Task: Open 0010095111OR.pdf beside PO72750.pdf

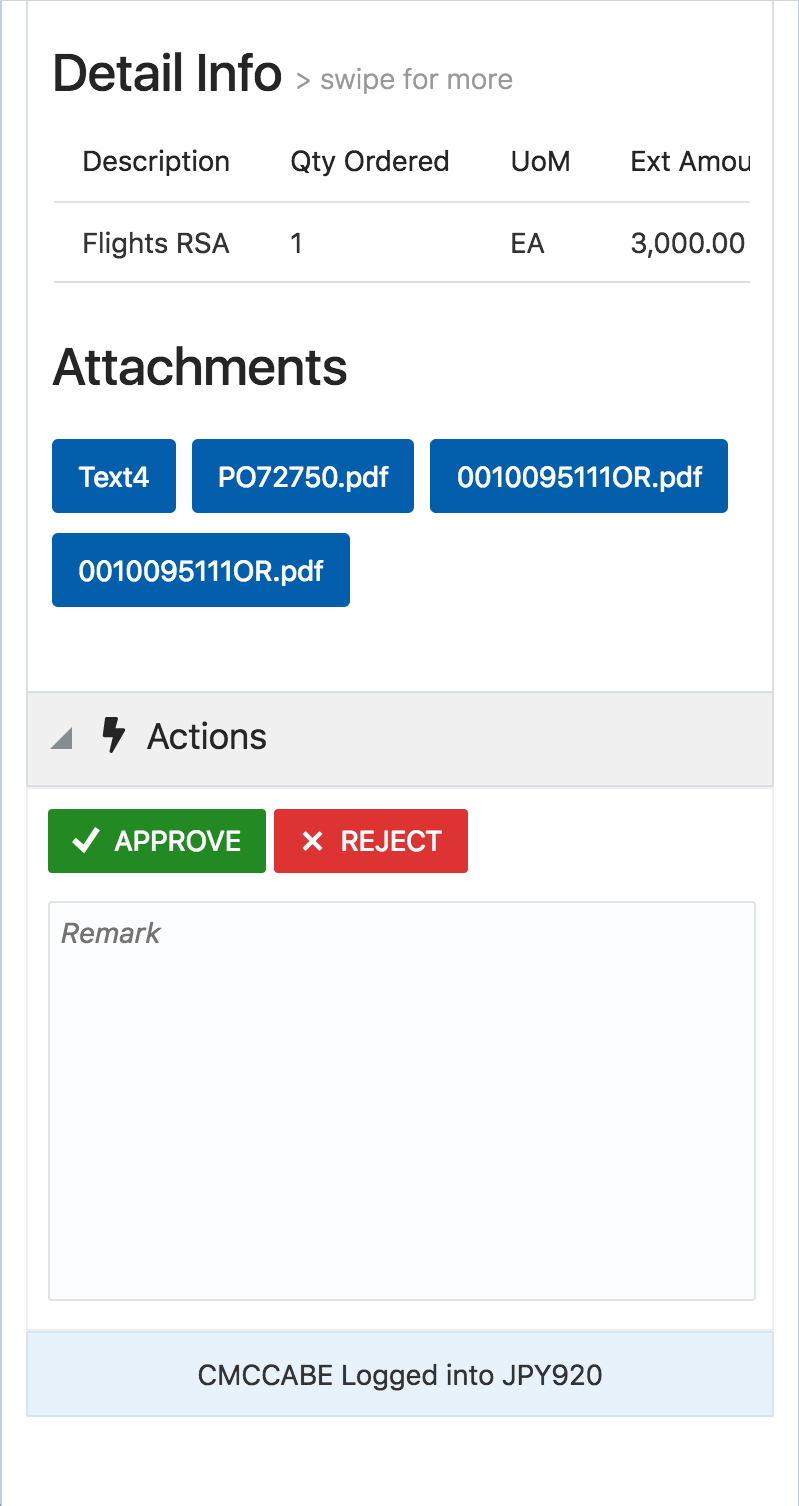Action: [579, 476]
